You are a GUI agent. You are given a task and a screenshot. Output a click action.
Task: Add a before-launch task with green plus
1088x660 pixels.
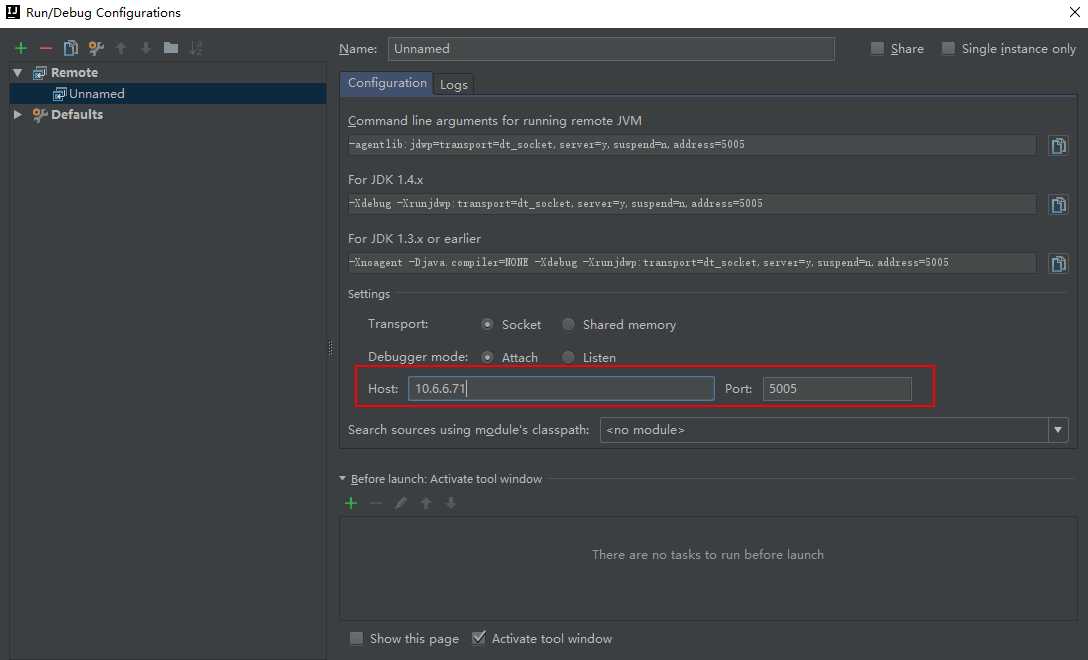pyautogui.click(x=351, y=503)
